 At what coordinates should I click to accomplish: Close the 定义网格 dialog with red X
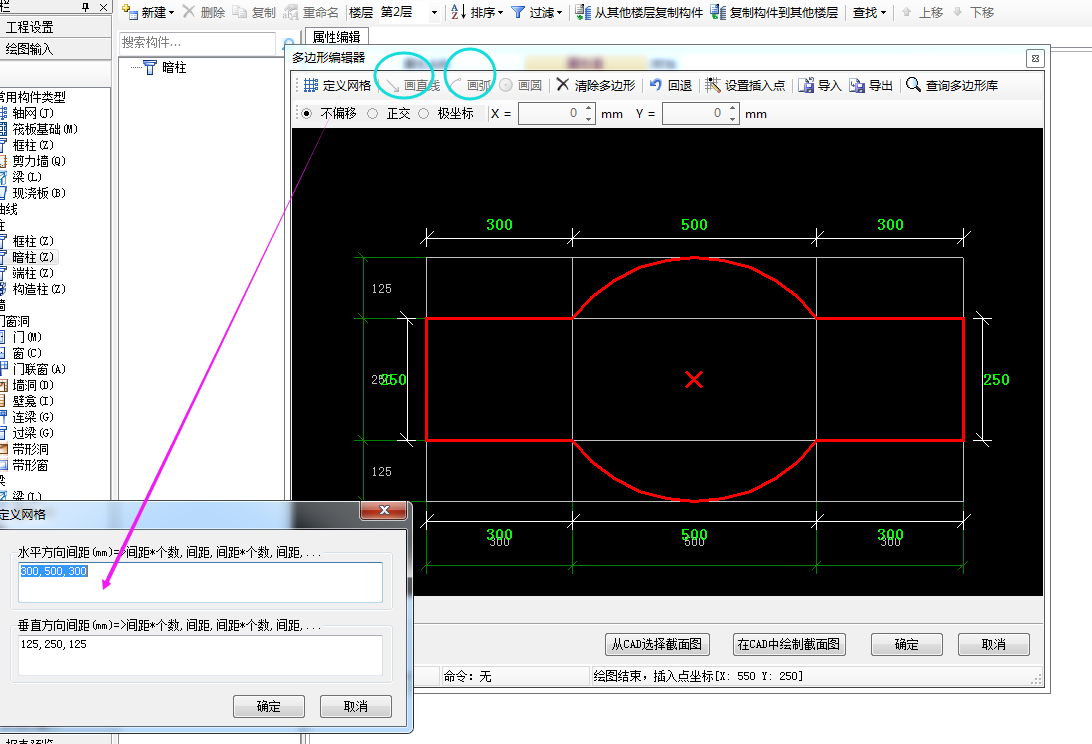tap(383, 510)
